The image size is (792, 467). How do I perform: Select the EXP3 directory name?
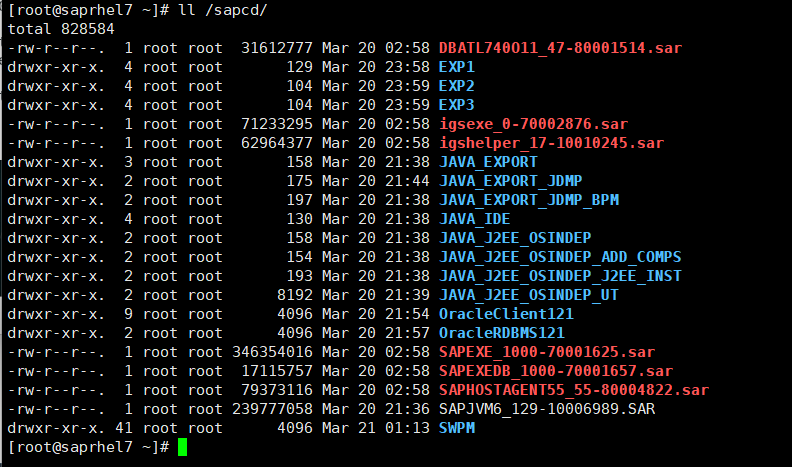coord(457,105)
